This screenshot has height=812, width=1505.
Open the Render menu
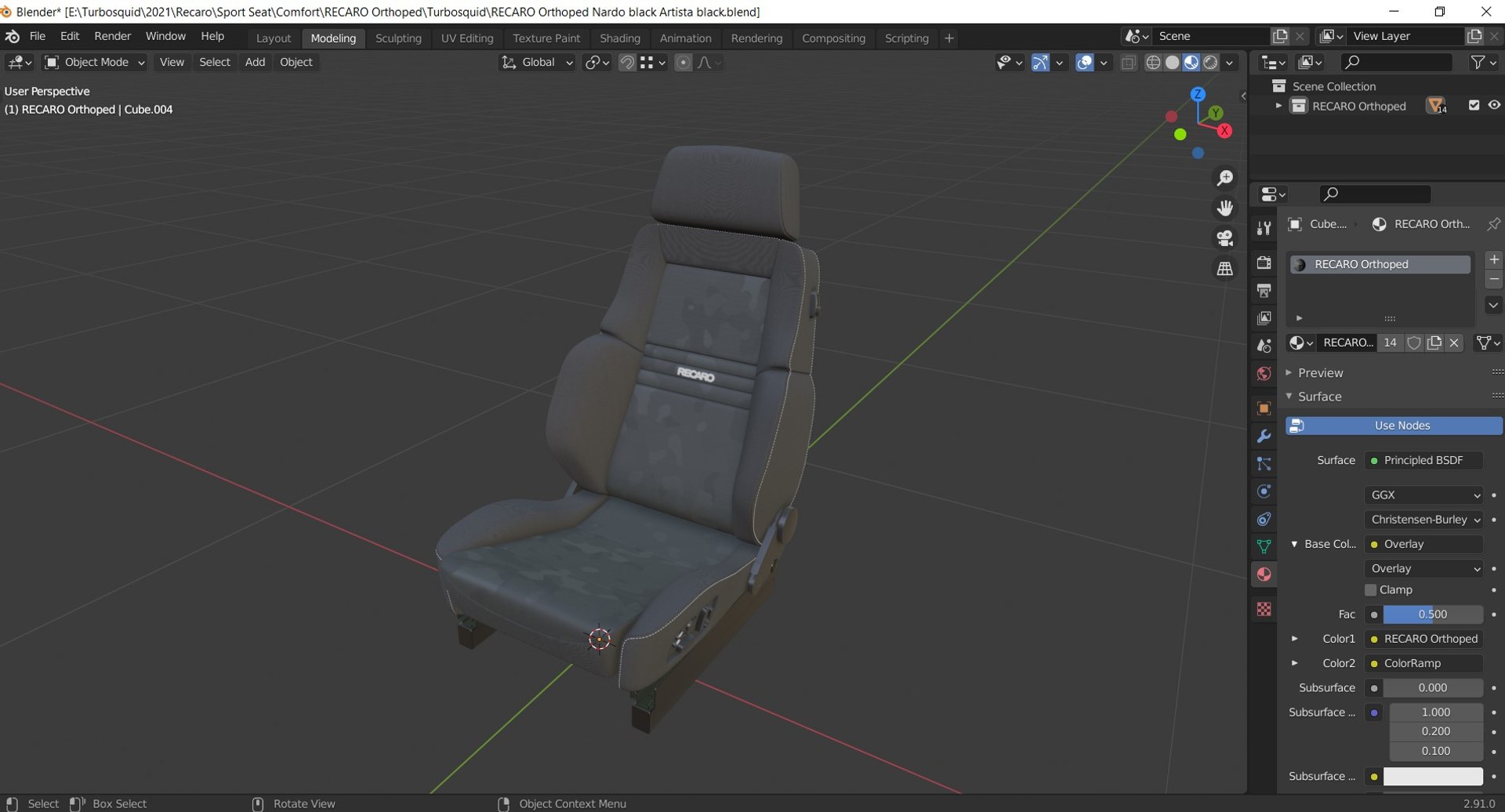point(113,36)
